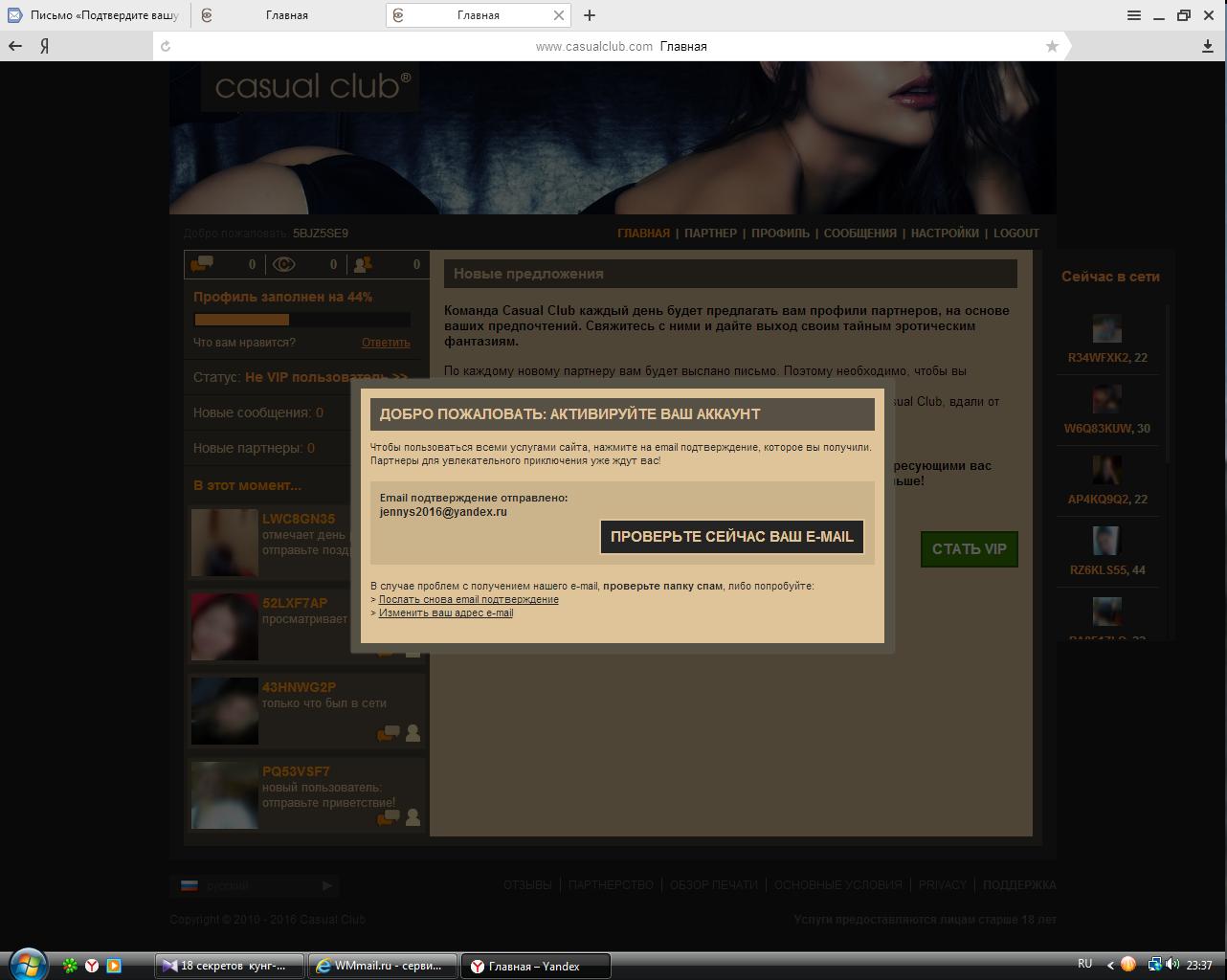Click the username LWC8GN35
Screen dimensions: 1227x980
tap(299, 519)
